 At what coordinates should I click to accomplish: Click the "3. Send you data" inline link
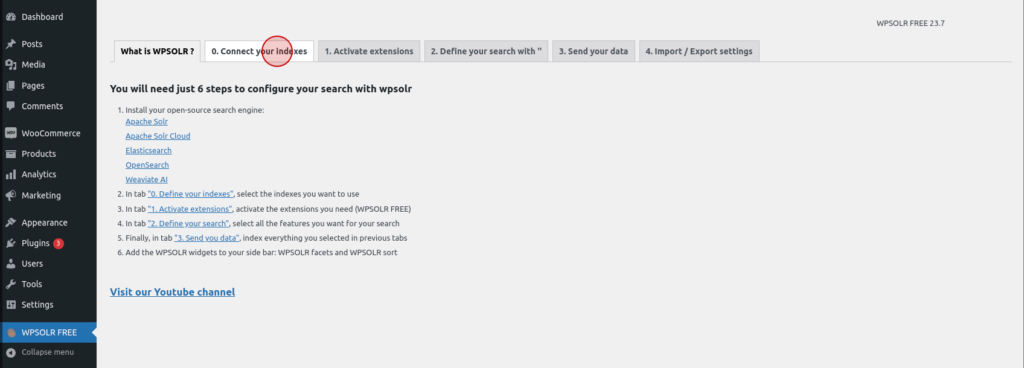207,238
